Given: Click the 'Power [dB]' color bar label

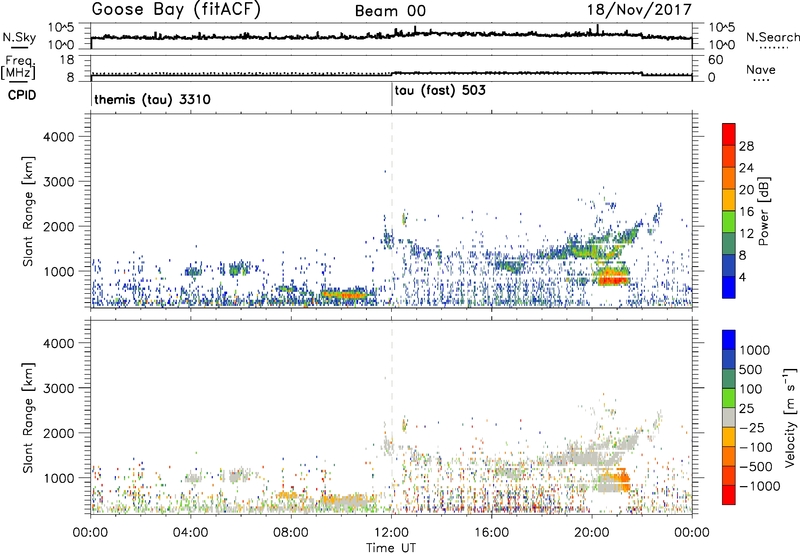Looking at the screenshot, I should point(764,211).
